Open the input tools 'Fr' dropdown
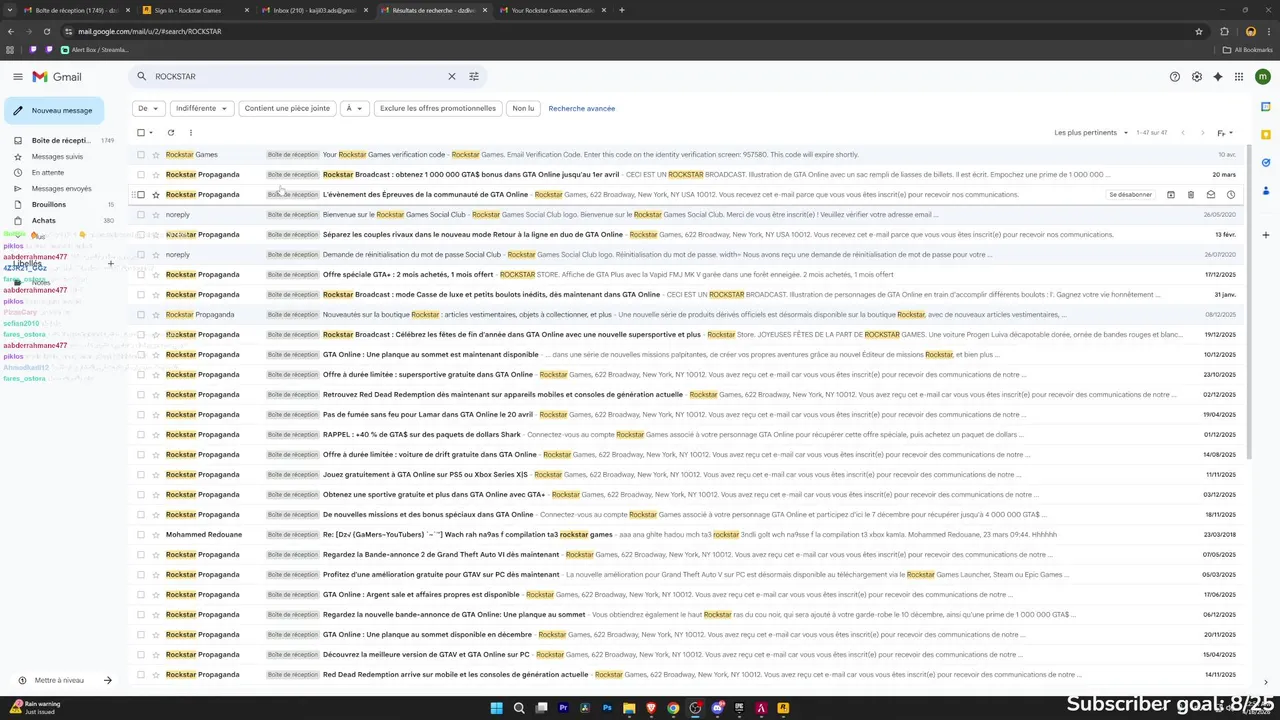The width and height of the screenshot is (1280, 720). 1225,133
